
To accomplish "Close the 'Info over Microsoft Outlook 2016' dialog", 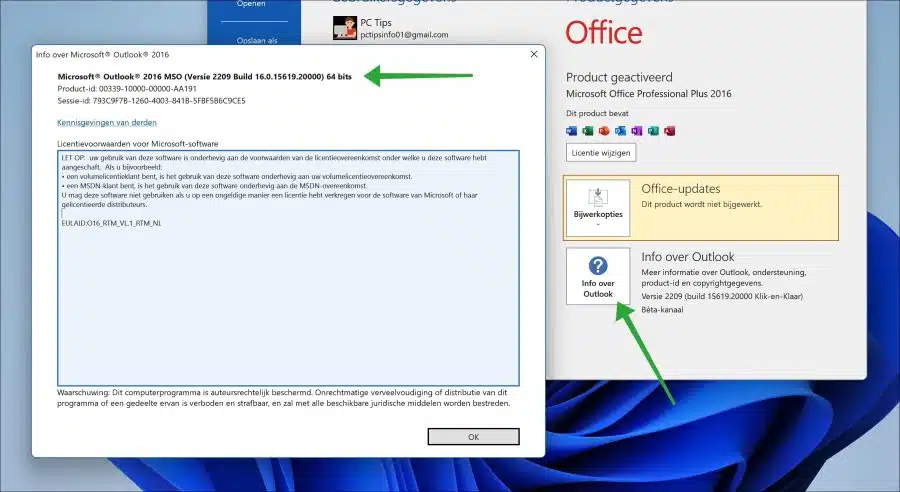I will [534, 54].
